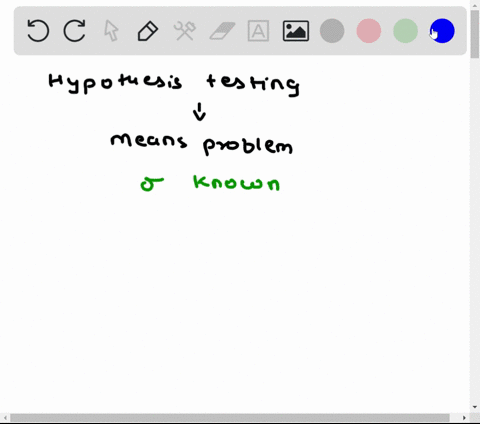The width and height of the screenshot is (480, 424).
Task: Pick the gray color swatch
Action: coord(332,31)
